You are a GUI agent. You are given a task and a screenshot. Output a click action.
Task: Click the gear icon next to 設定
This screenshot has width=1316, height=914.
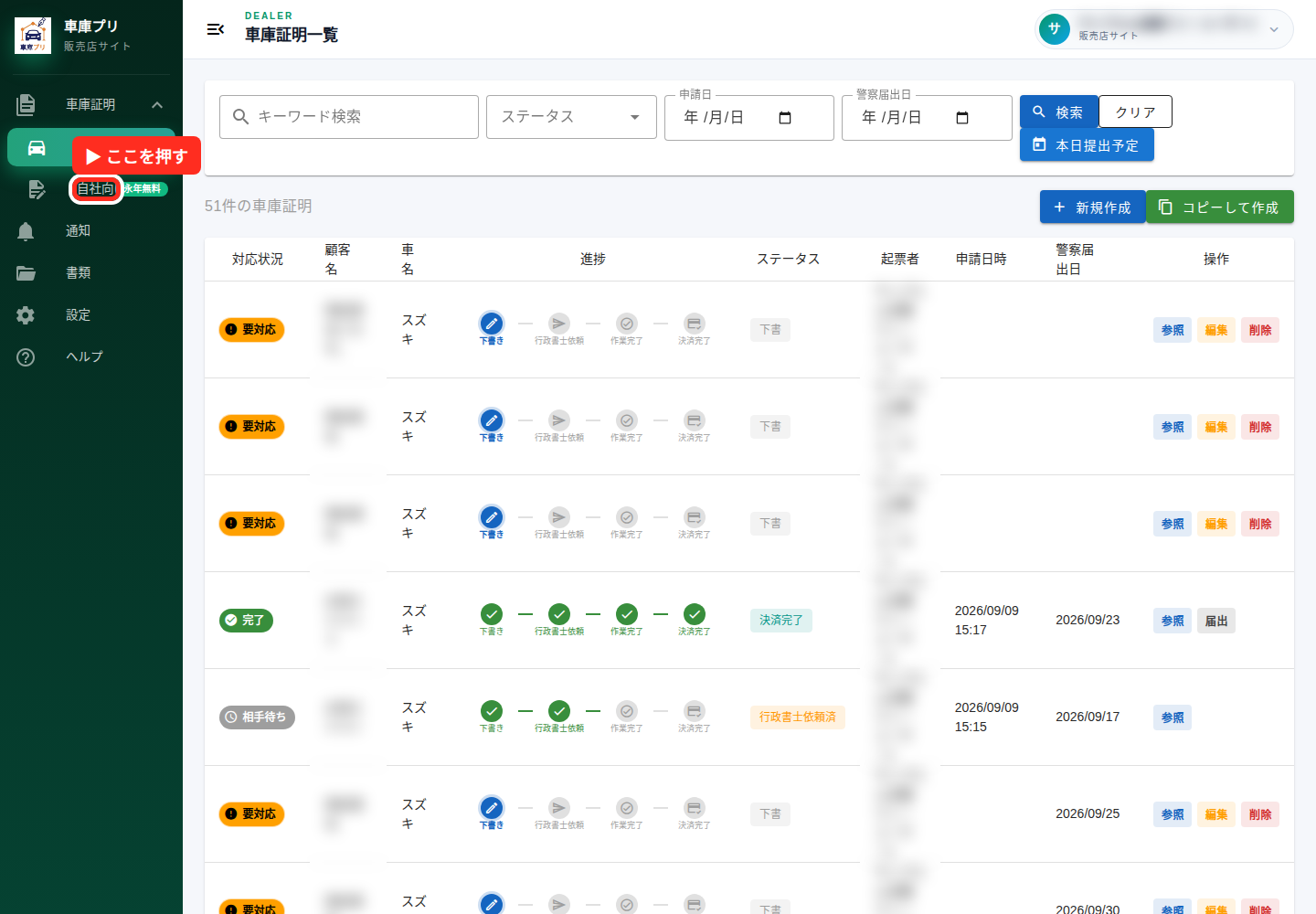pos(26,315)
